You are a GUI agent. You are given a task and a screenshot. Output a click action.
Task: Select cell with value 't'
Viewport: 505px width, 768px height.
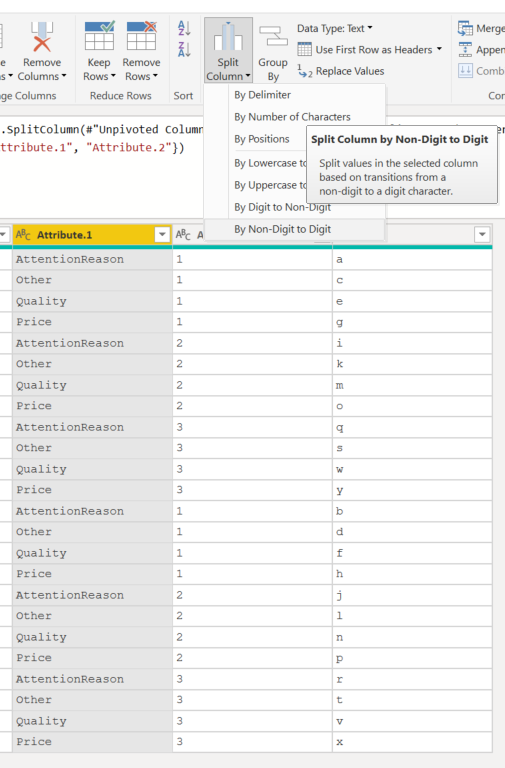pos(412,700)
